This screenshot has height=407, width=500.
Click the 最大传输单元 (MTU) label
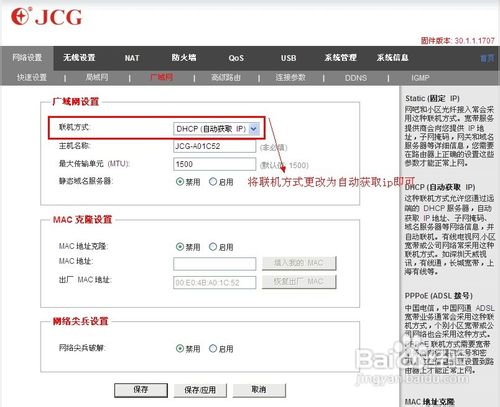[x=94, y=164]
